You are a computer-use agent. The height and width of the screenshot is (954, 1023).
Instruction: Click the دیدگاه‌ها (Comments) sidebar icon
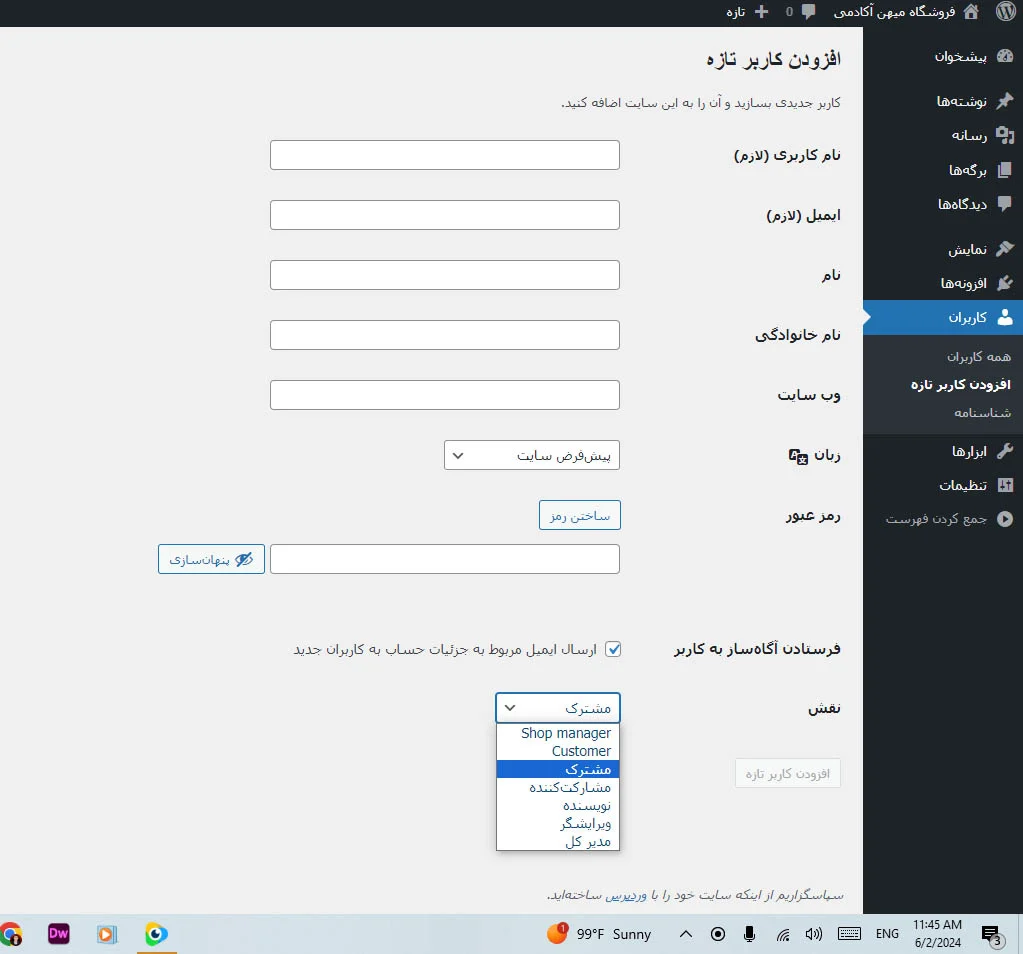pos(1006,204)
